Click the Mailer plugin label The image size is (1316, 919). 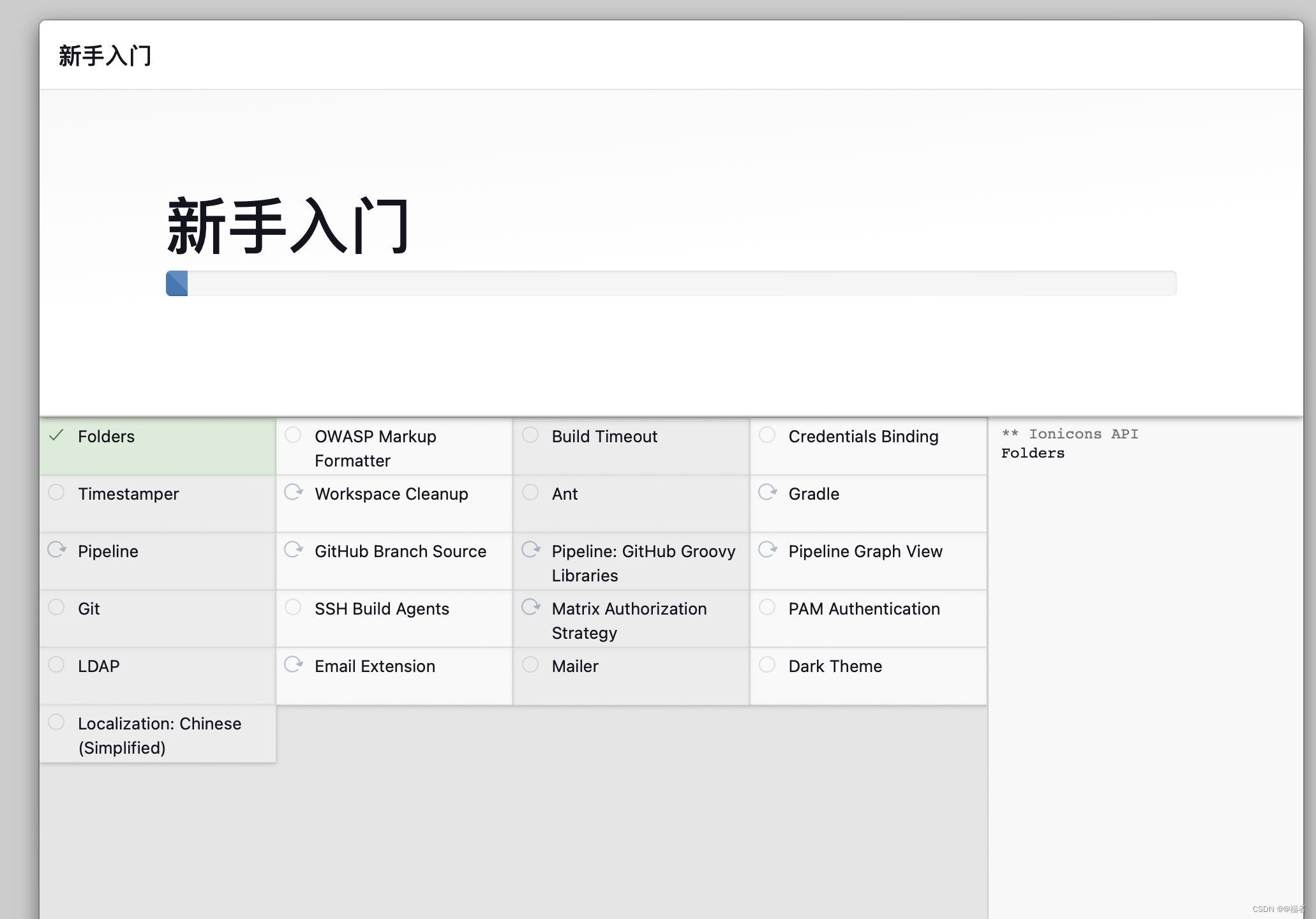click(x=575, y=666)
